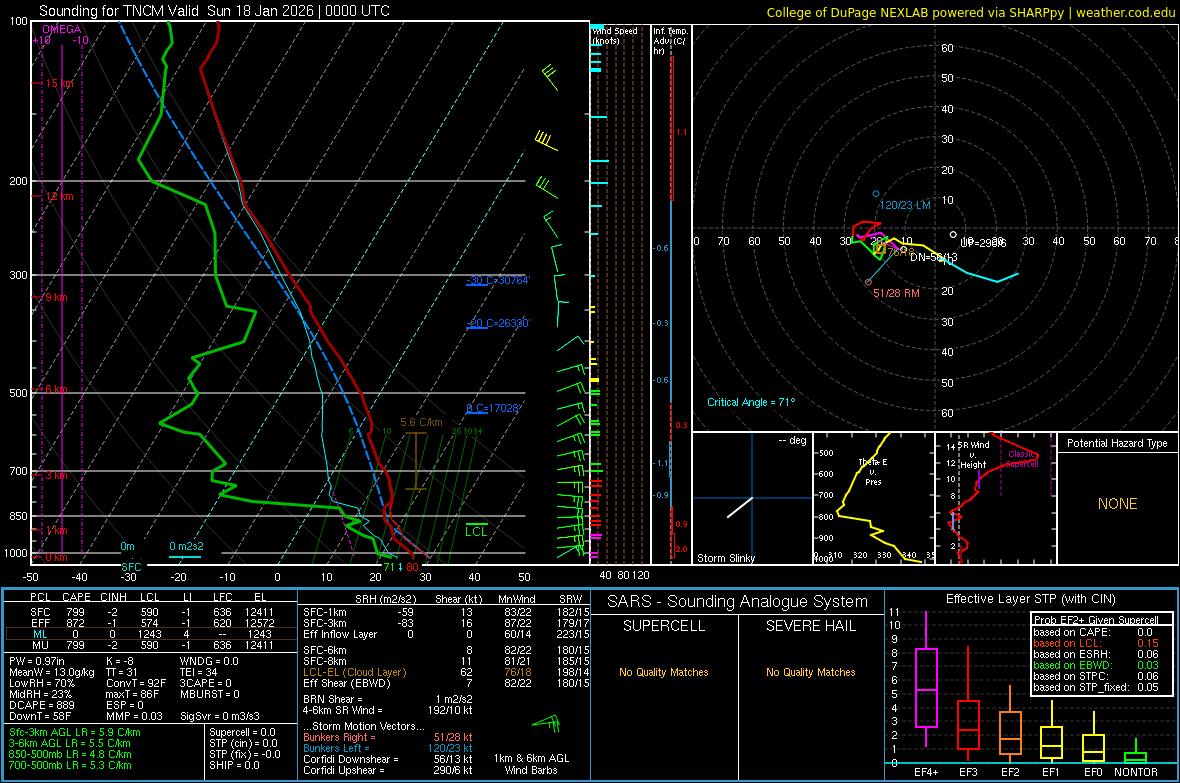Click the '-20 C=26330' isotherm height label
1180x783 pixels.
[x=497, y=323]
